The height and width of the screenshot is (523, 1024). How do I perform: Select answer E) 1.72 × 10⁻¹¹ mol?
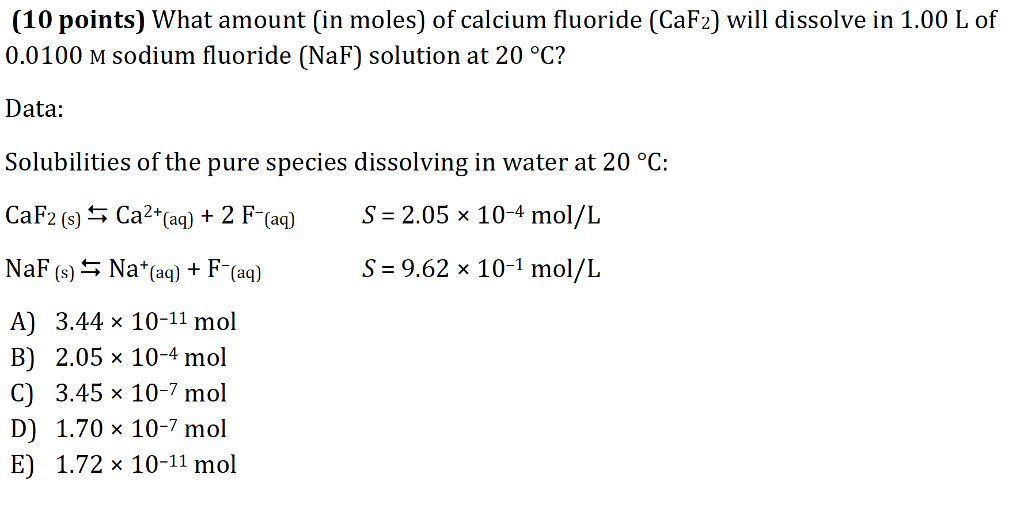click(123, 464)
